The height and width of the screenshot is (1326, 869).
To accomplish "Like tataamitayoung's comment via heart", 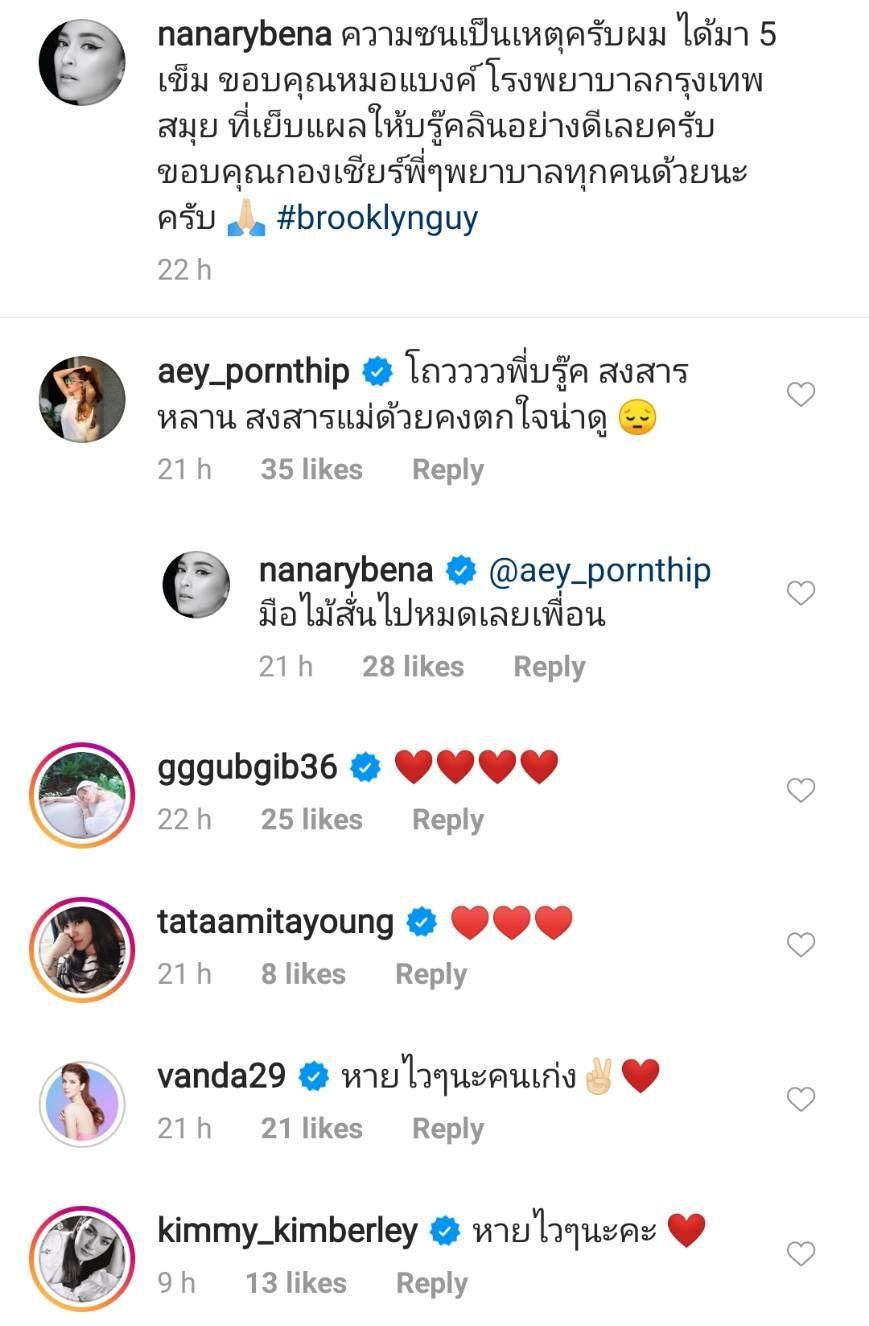I will click(801, 945).
